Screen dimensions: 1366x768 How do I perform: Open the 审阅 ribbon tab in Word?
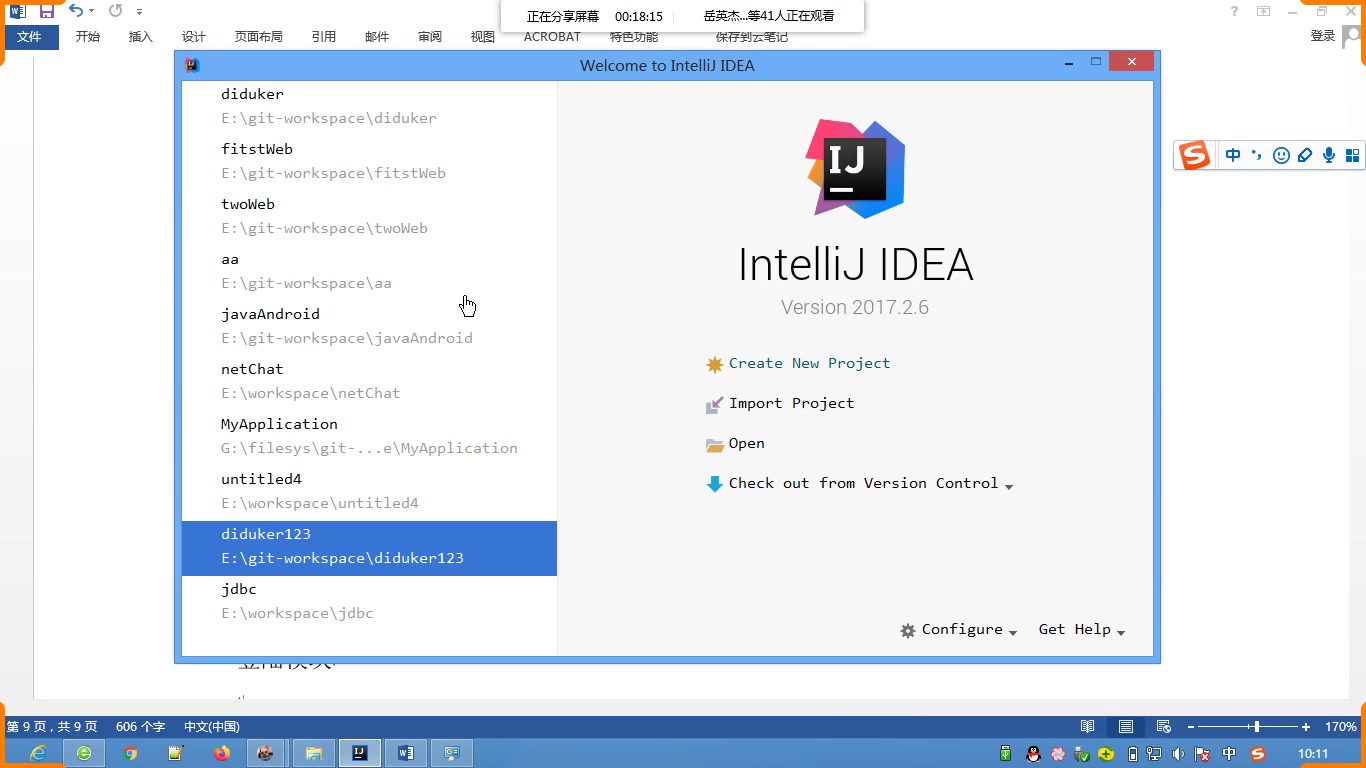click(430, 37)
